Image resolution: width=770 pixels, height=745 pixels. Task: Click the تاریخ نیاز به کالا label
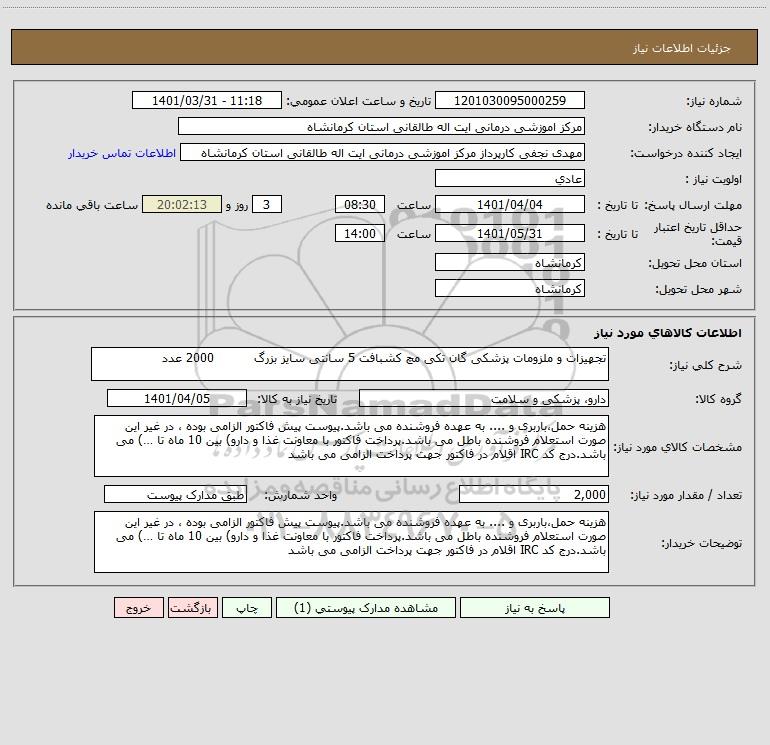pos(298,399)
